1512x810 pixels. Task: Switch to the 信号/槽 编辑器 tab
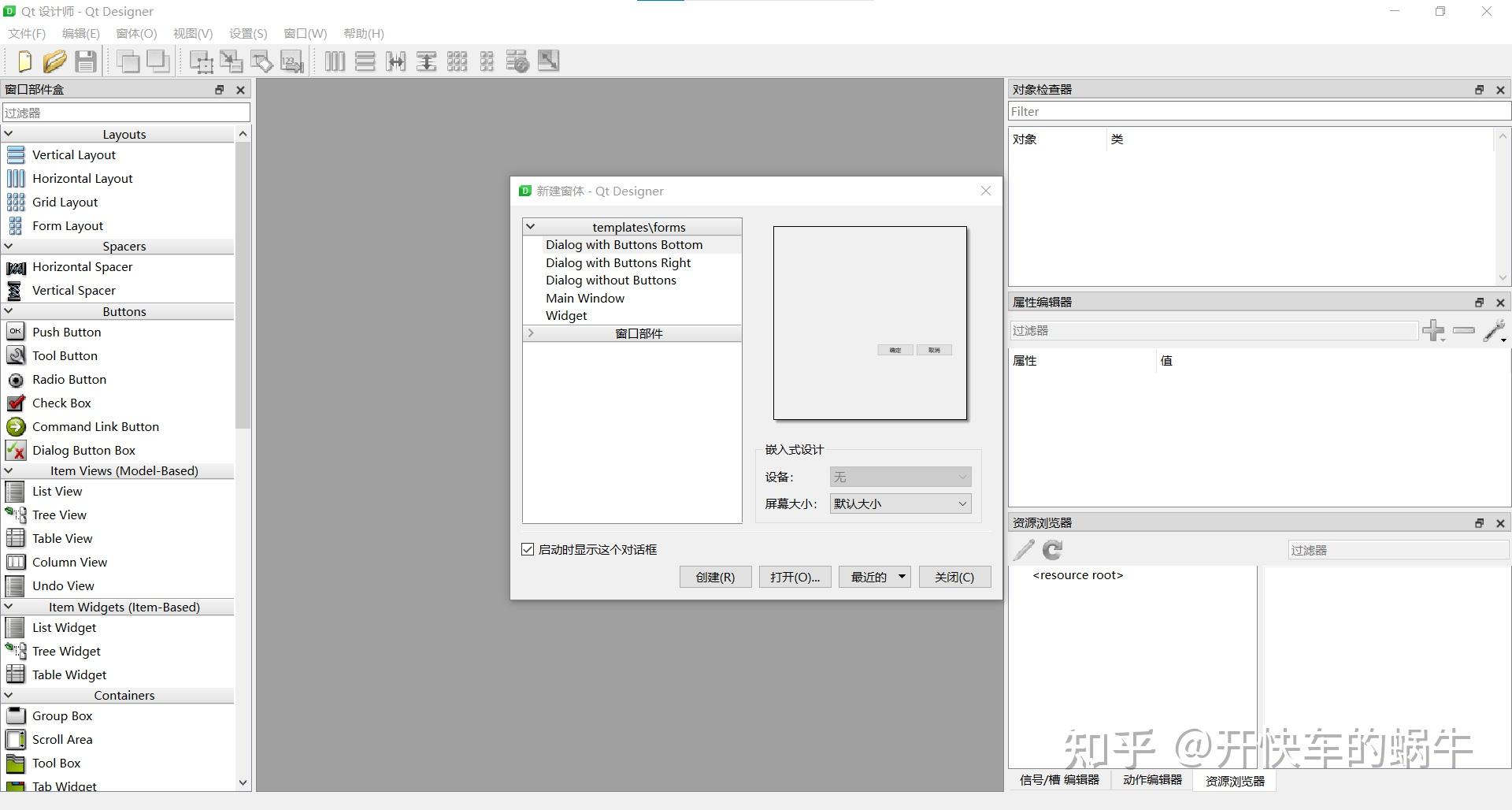[x=1059, y=780]
